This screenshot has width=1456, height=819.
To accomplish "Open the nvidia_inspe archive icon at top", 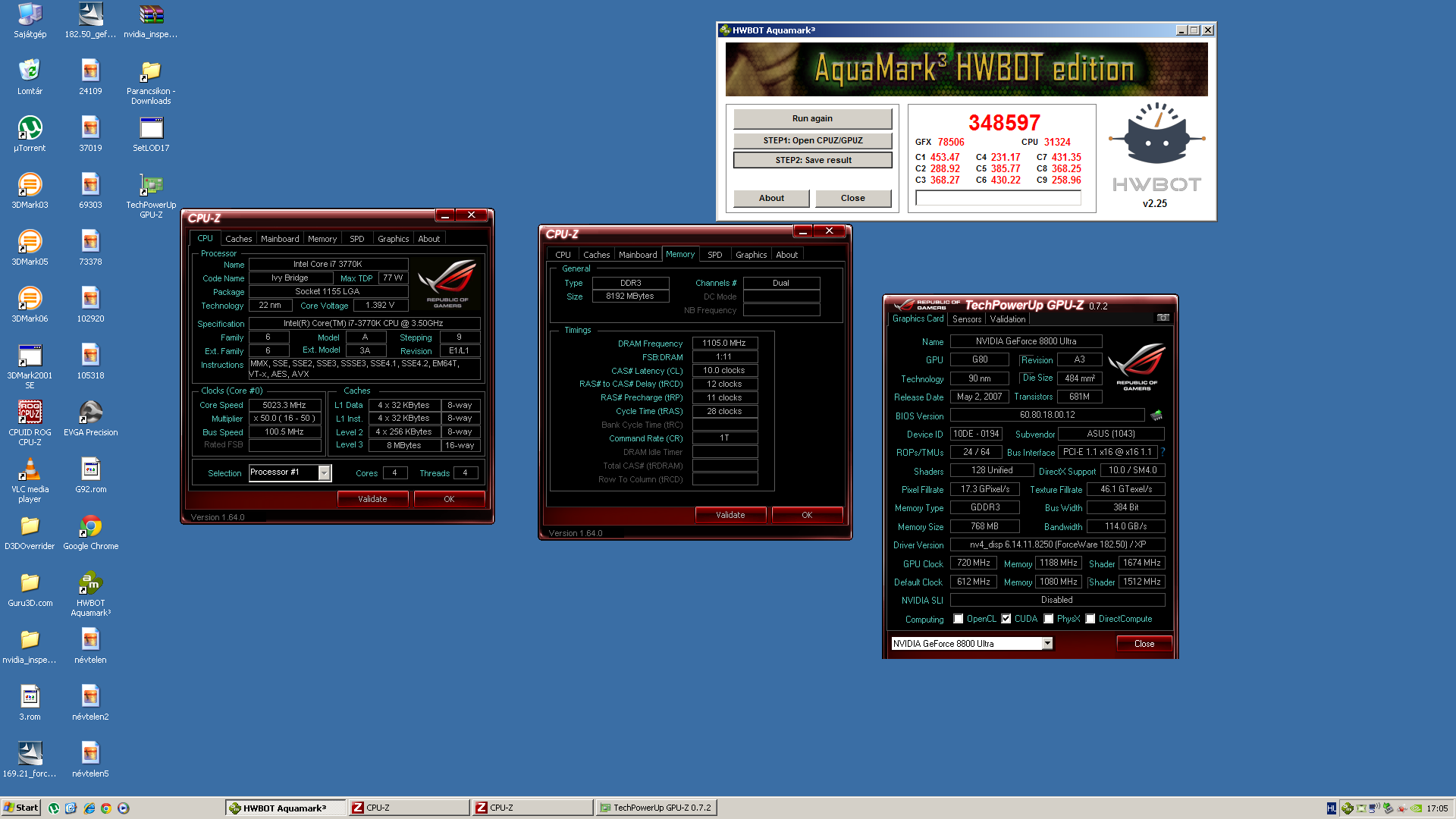I will [x=151, y=20].
